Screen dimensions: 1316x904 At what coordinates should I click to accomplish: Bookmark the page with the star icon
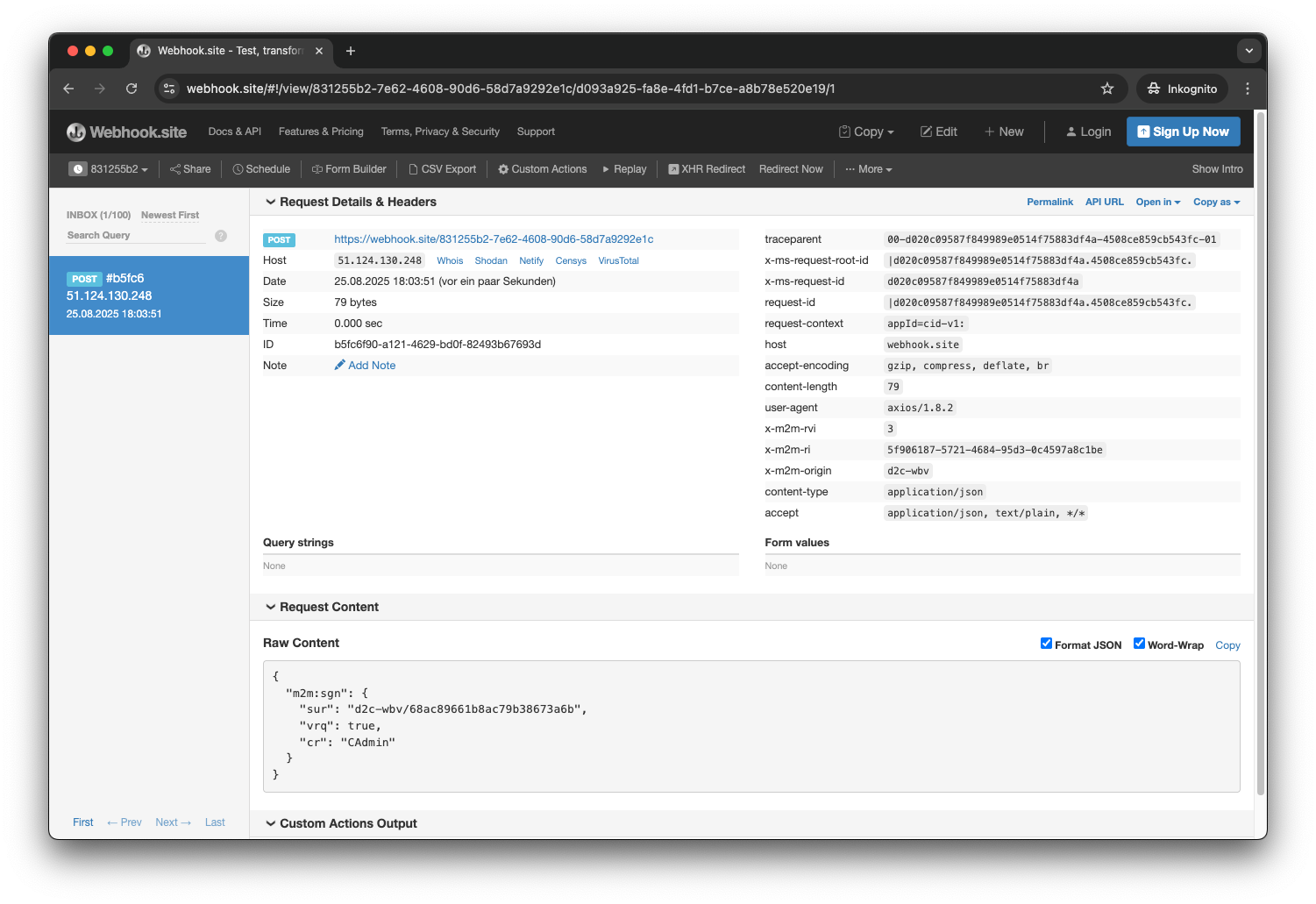[1107, 88]
